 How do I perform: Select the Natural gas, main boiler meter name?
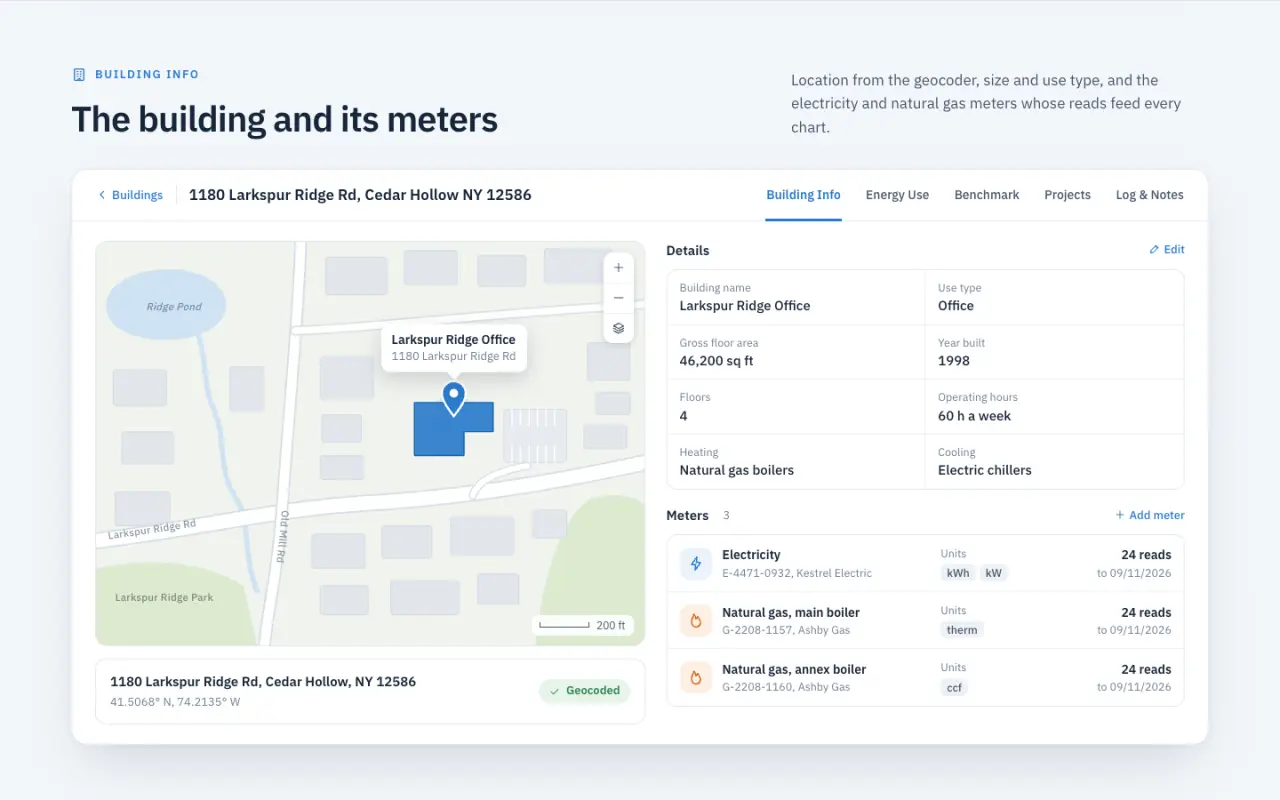coord(791,612)
